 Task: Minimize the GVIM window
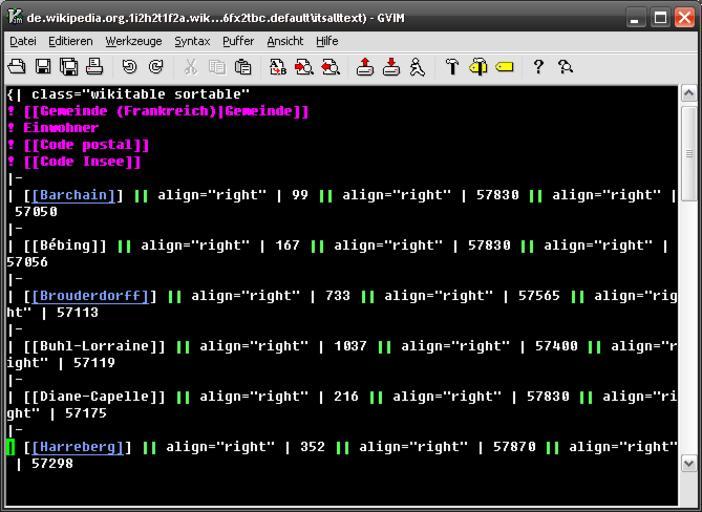635,18
